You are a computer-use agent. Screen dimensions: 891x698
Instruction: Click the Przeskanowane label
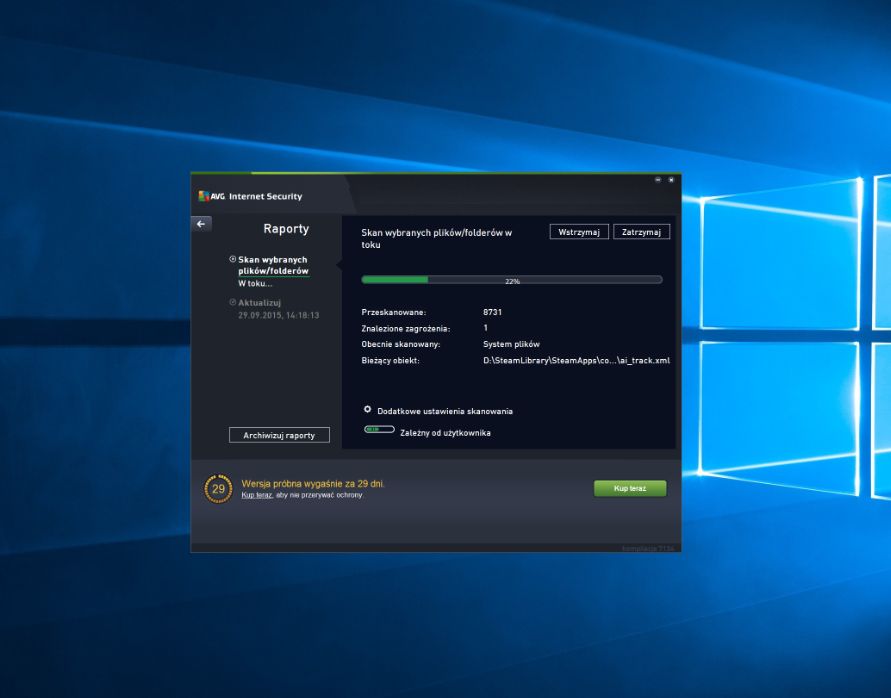pos(394,312)
